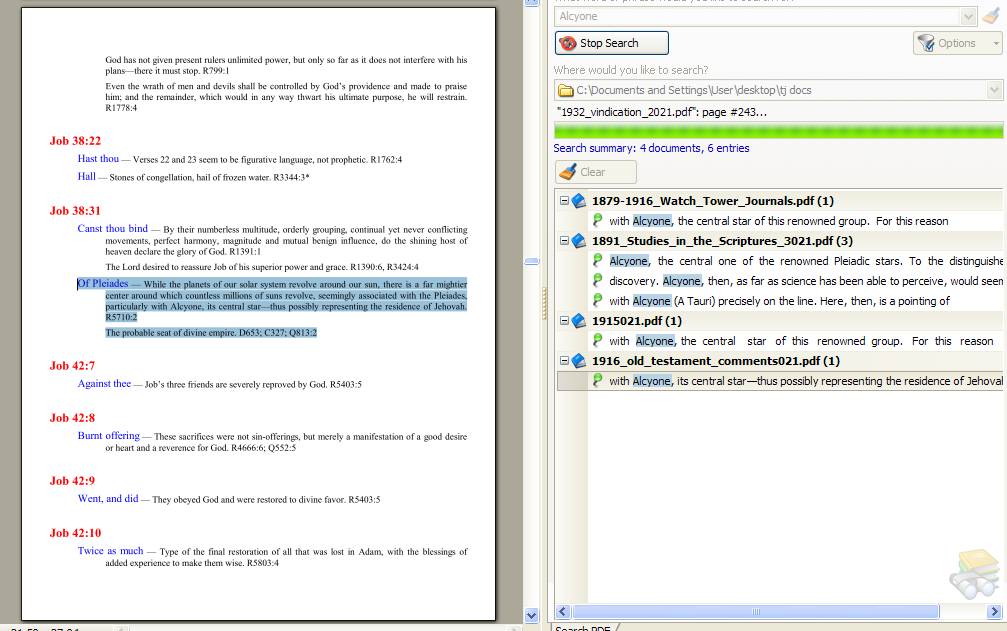Click the blue 'Canst thou bind' entry
This screenshot has width=1007, height=631.
(112, 229)
